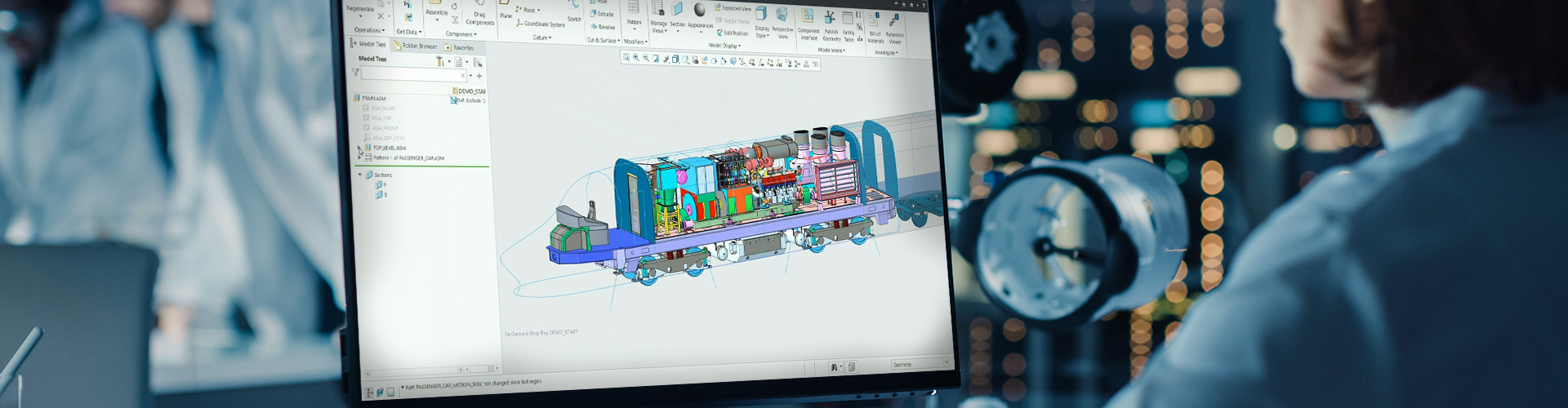This screenshot has height=408, width=1568.
Task: Switch to the Folder Browser tab
Action: coord(416,46)
